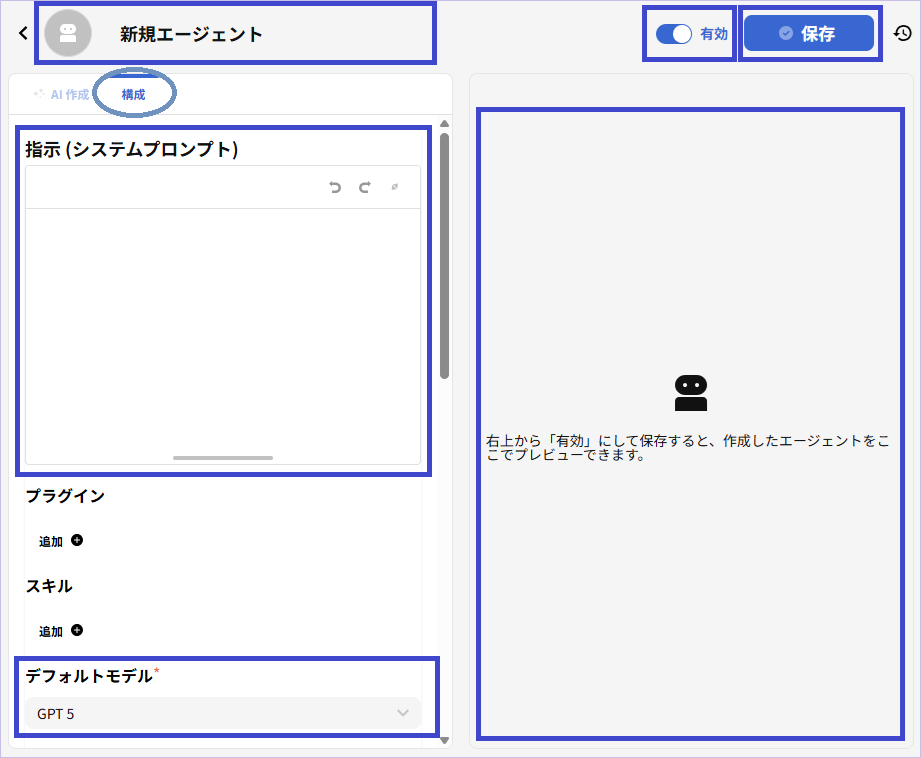This screenshot has width=921, height=758.
Task: Click the robot avatar to change agent icon
Action: point(68,32)
